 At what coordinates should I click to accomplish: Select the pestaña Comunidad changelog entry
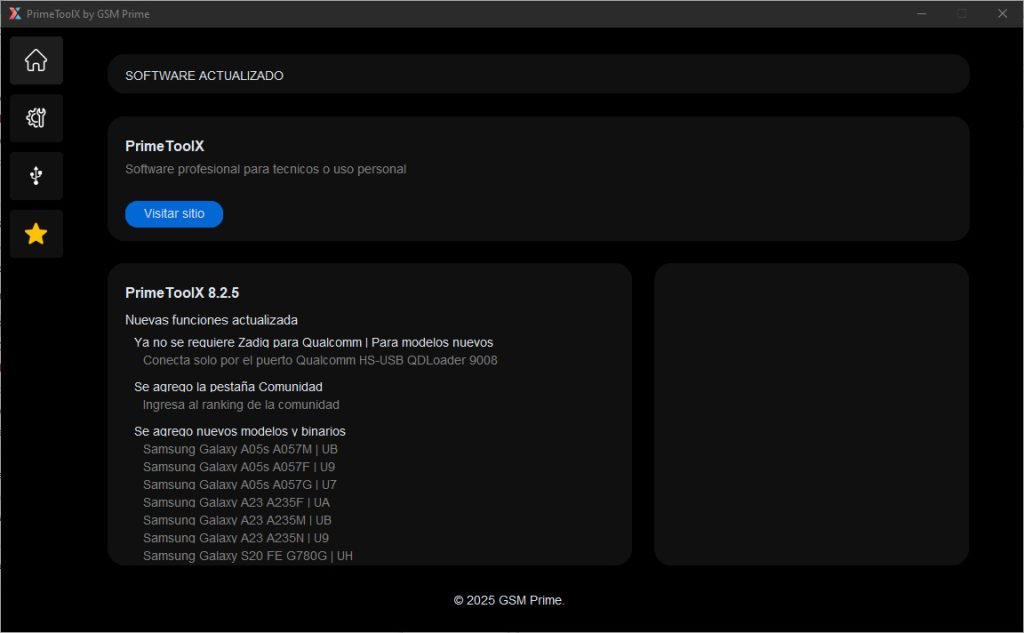[228, 386]
